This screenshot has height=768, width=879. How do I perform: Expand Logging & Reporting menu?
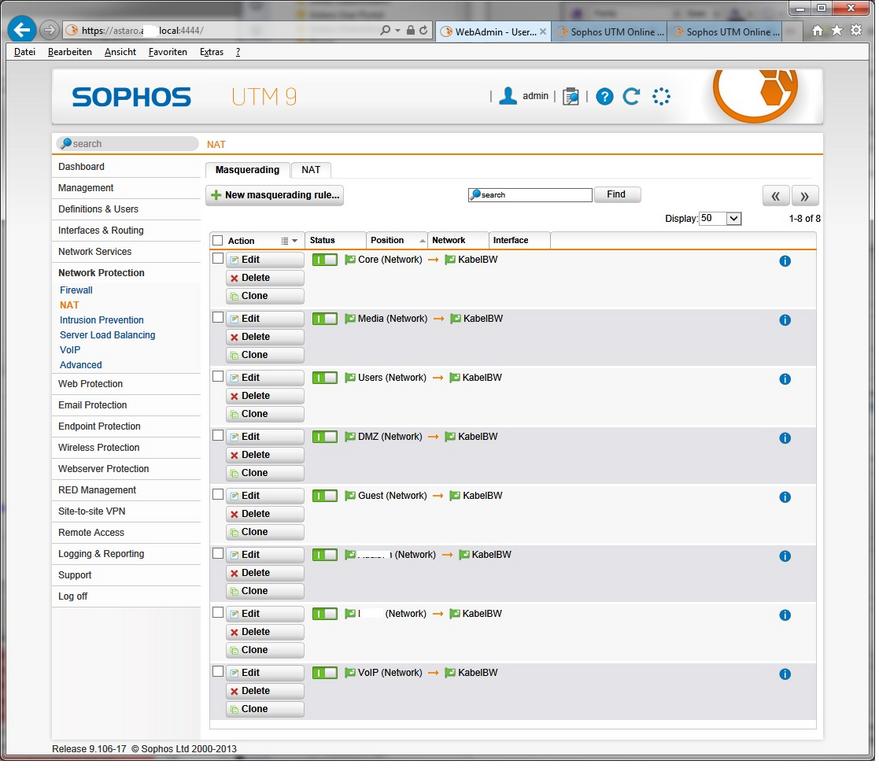pyautogui.click(x=101, y=554)
